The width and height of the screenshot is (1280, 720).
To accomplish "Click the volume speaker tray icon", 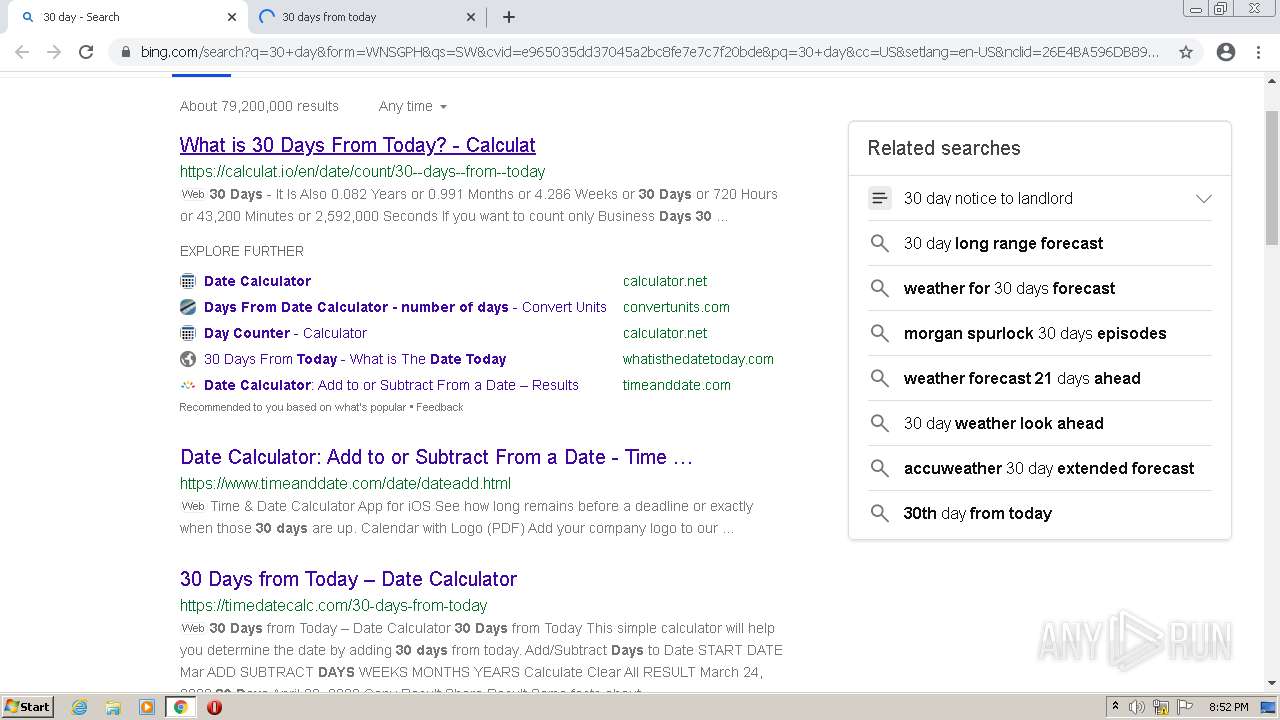I will pos(1137,707).
